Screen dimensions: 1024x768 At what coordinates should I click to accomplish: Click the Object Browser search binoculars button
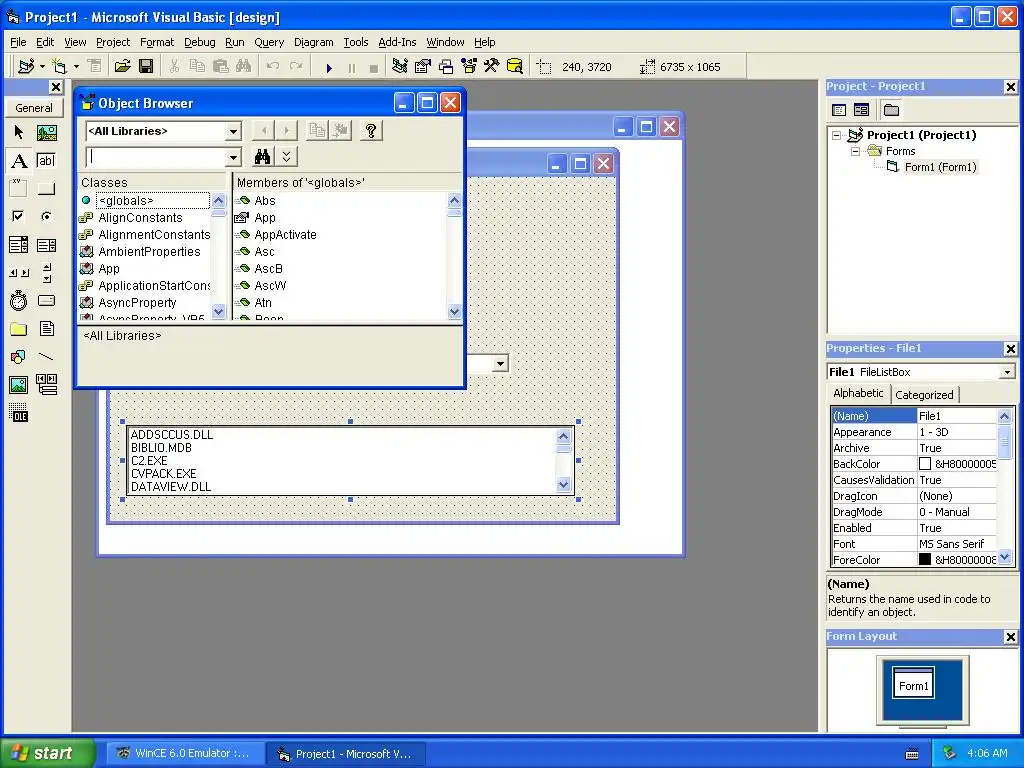(x=263, y=157)
